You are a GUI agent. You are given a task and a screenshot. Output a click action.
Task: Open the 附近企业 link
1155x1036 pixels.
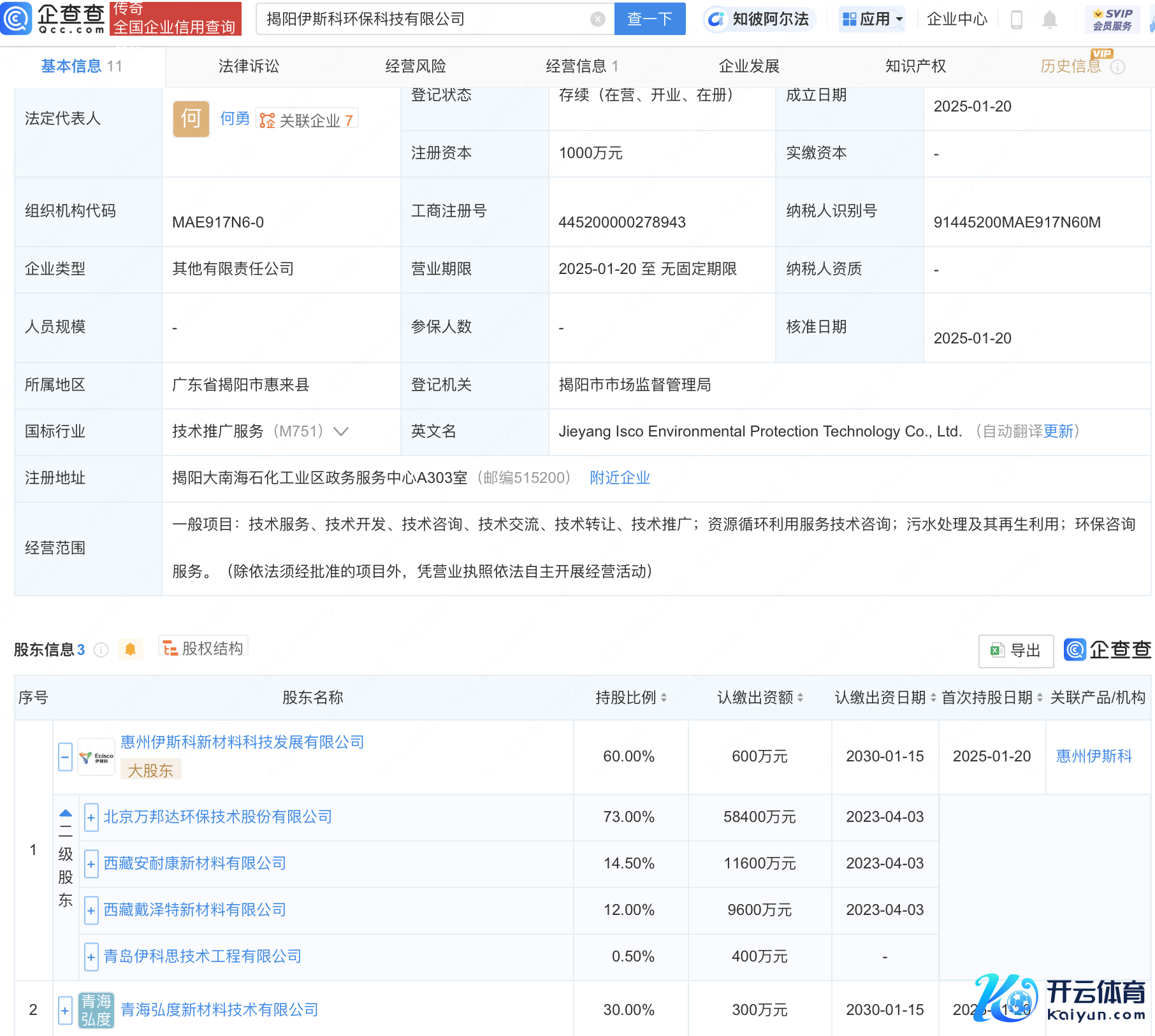(x=620, y=478)
